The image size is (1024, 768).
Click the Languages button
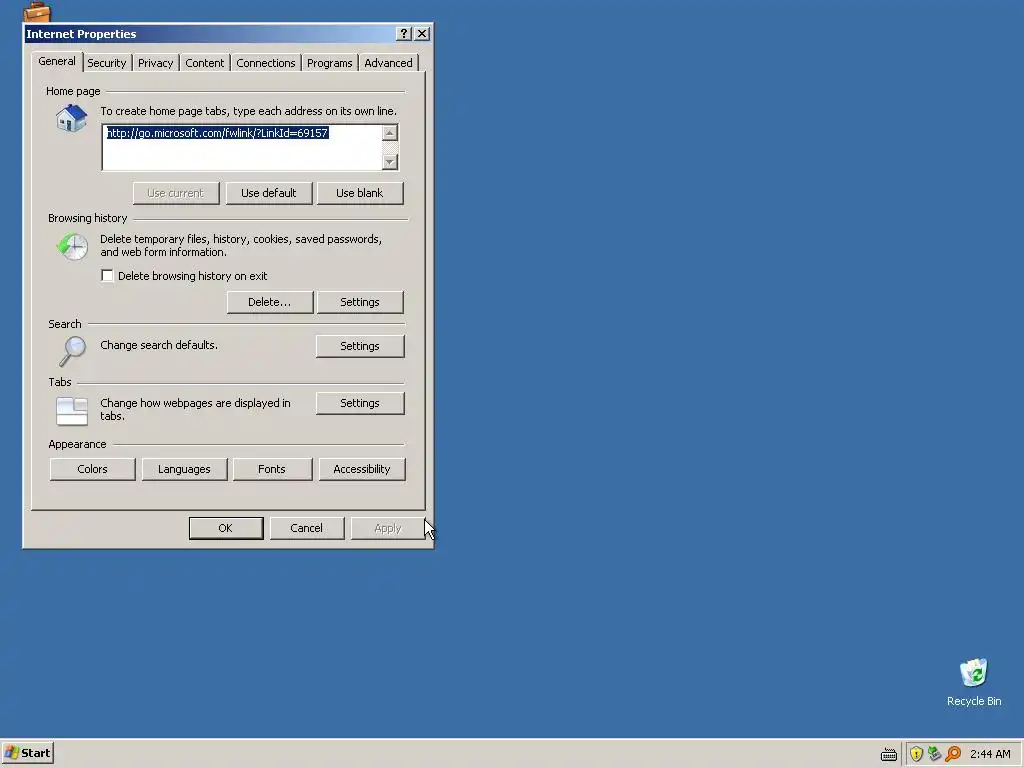[184, 469]
